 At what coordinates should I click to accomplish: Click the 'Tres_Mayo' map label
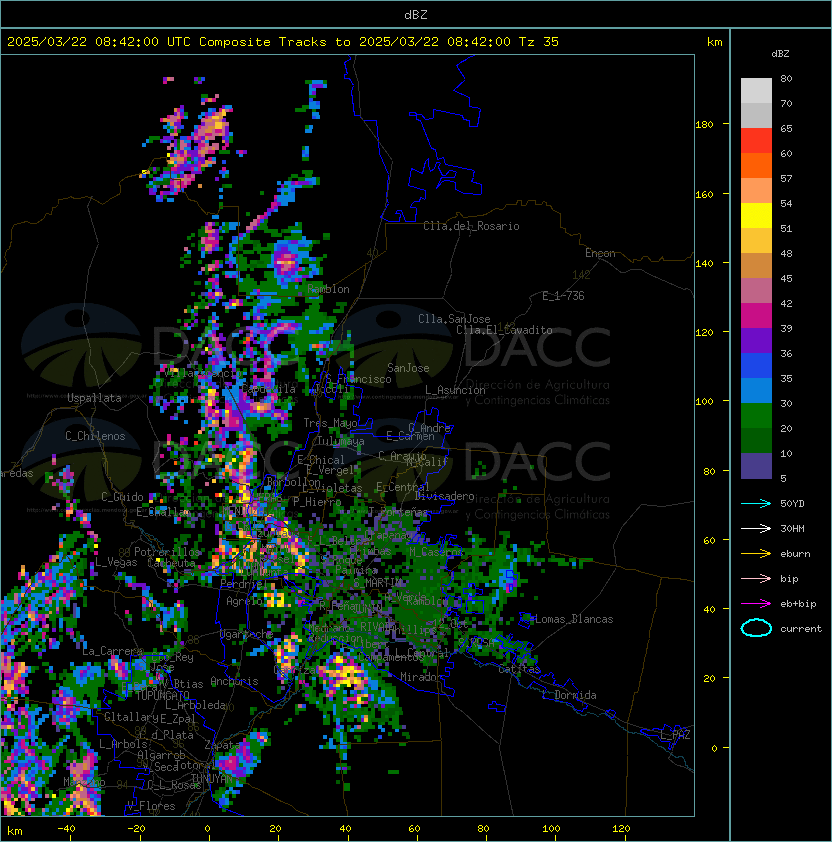click(330, 423)
